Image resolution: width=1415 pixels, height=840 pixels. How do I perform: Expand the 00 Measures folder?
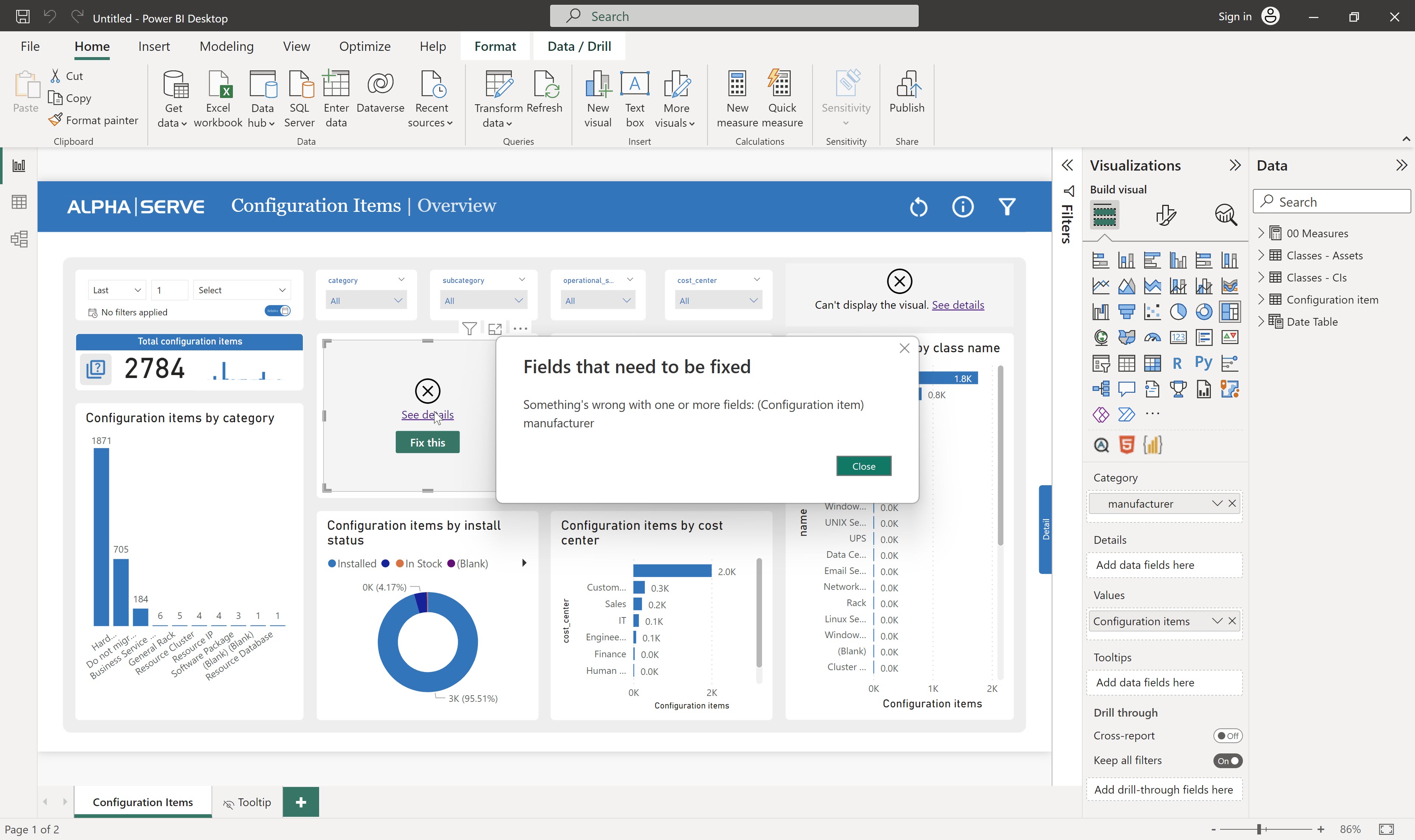(1261, 233)
